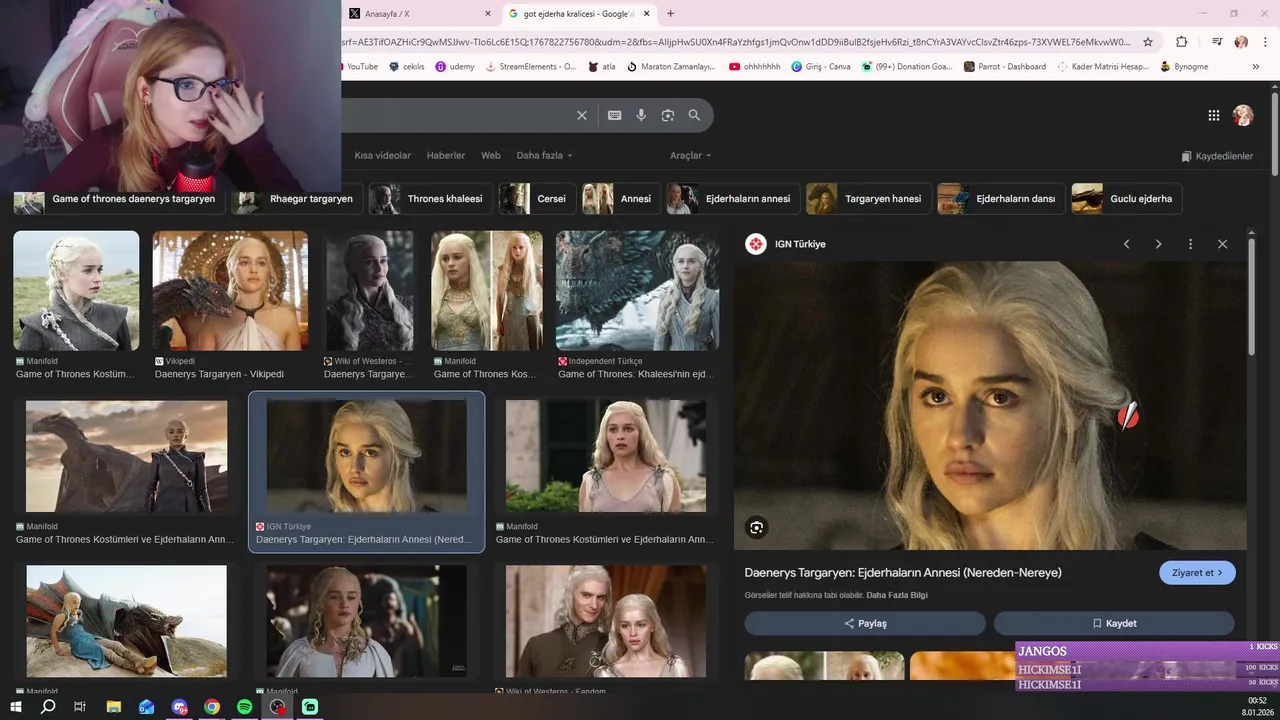Open the Google apps grid
This screenshot has height=720, width=1280.
coord(1214,115)
